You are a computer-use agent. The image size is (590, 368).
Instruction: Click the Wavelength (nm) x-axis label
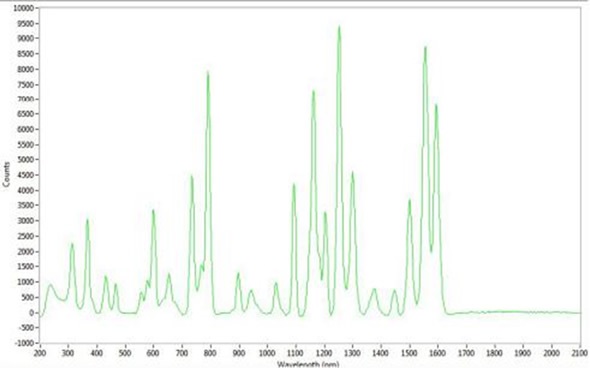coord(308,364)
